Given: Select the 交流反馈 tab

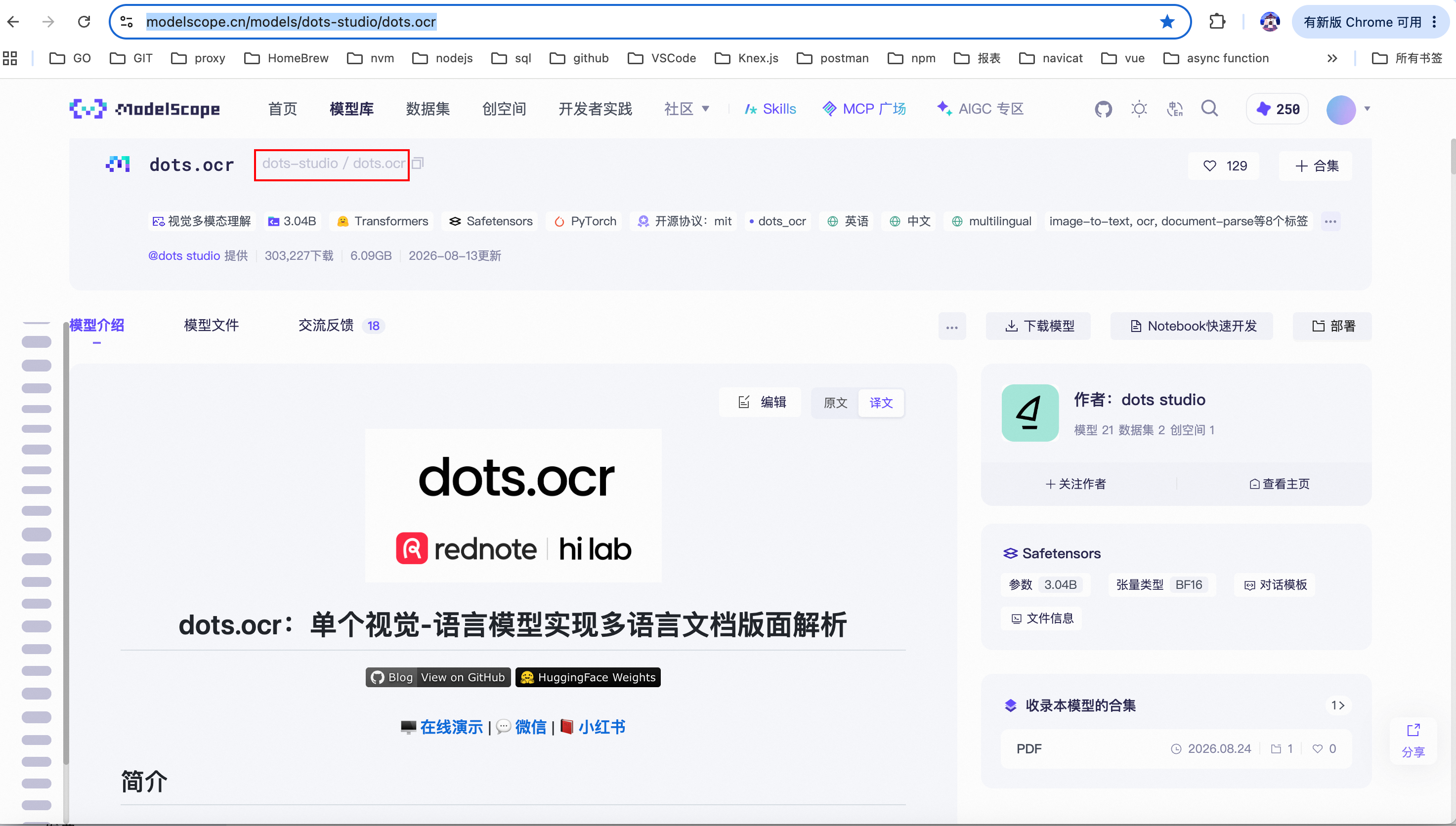Looking at the screenshot, I should 341,326.
